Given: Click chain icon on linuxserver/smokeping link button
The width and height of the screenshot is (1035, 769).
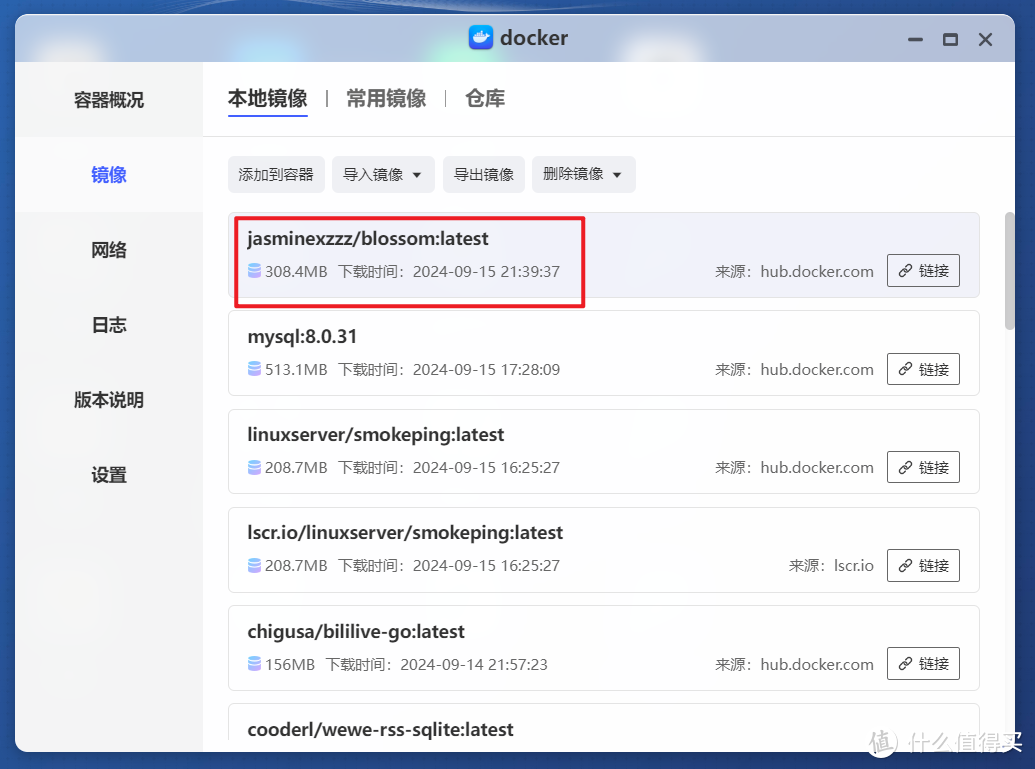Looking at the screenshot, I should tap(906, 467).
